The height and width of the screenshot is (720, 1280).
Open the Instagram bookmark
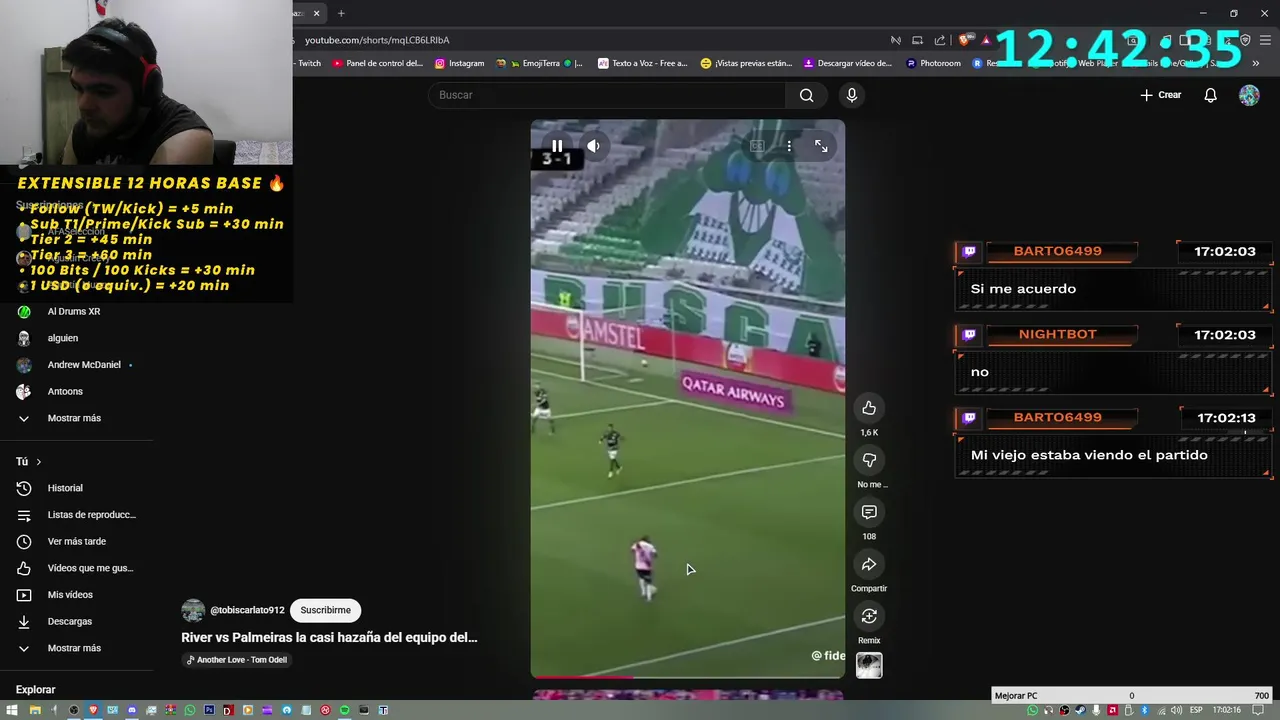460,63
